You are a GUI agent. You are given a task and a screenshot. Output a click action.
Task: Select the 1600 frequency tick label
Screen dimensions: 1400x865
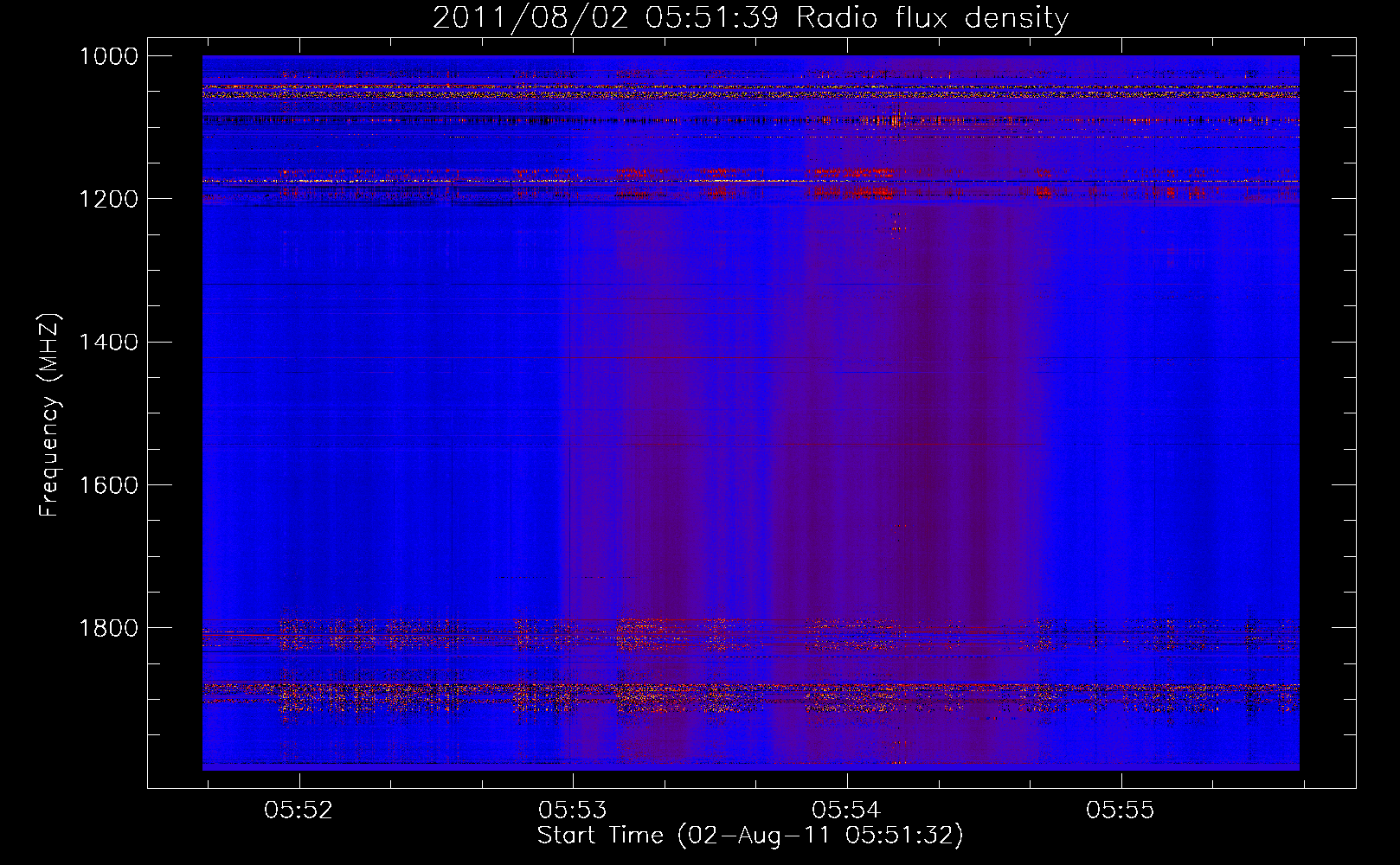click(109, 484)
